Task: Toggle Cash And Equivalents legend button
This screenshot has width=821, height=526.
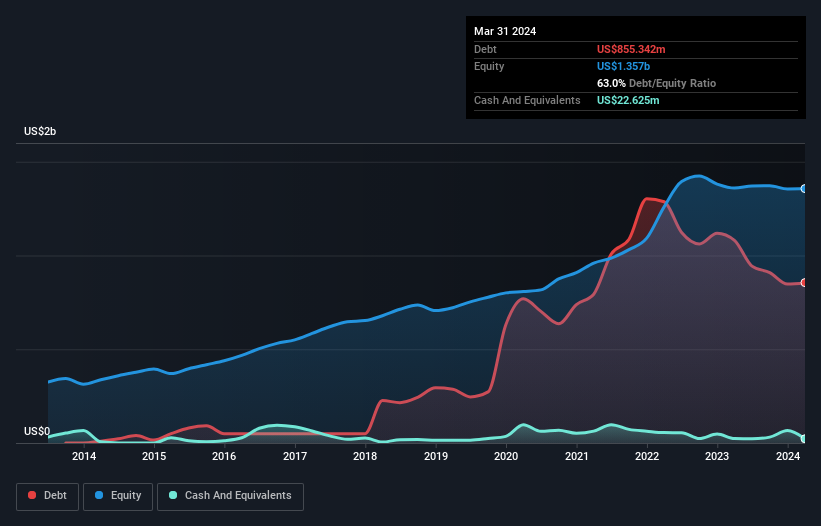Action: click(230, 496)
